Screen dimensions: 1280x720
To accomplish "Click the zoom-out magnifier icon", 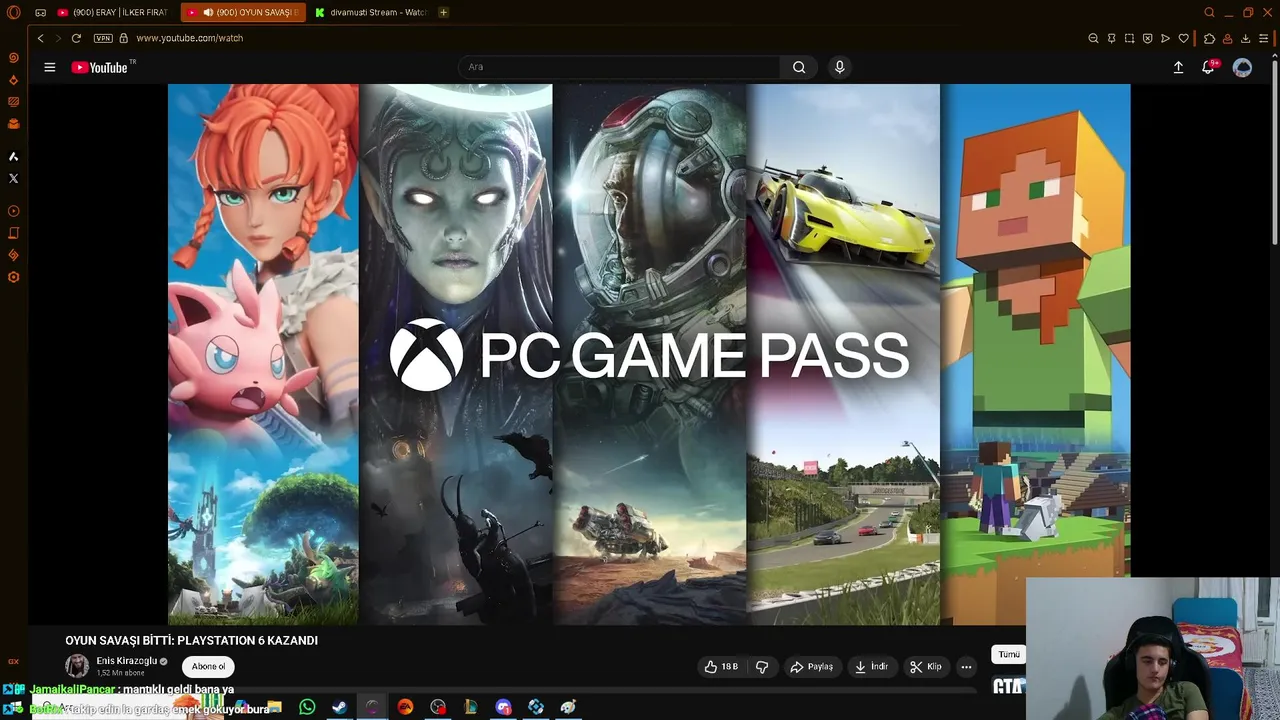I will (1093, 38).
